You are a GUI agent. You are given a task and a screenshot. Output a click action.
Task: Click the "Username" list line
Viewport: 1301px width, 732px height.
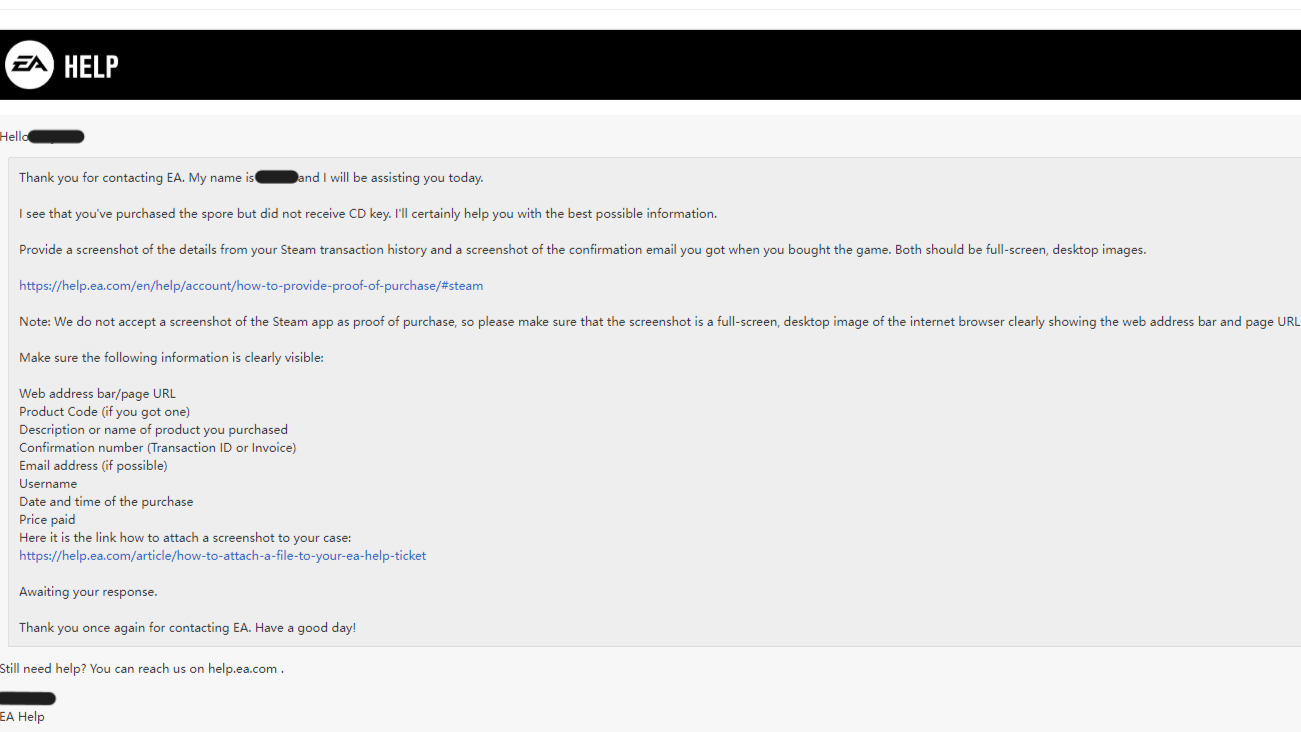coord(48,484)
